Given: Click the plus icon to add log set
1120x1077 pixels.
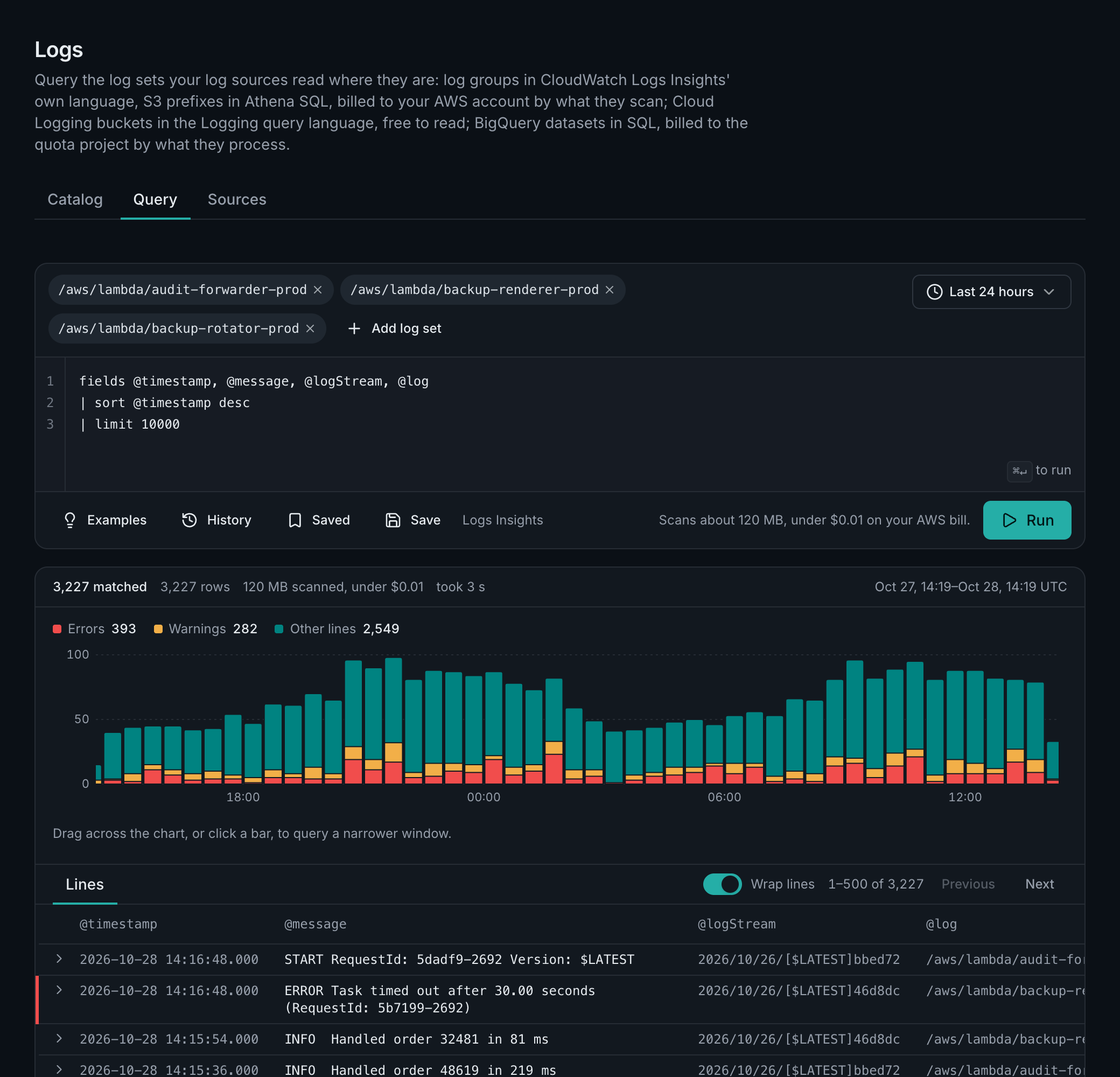Looking at the screenshot, I should tap(354, 328).
